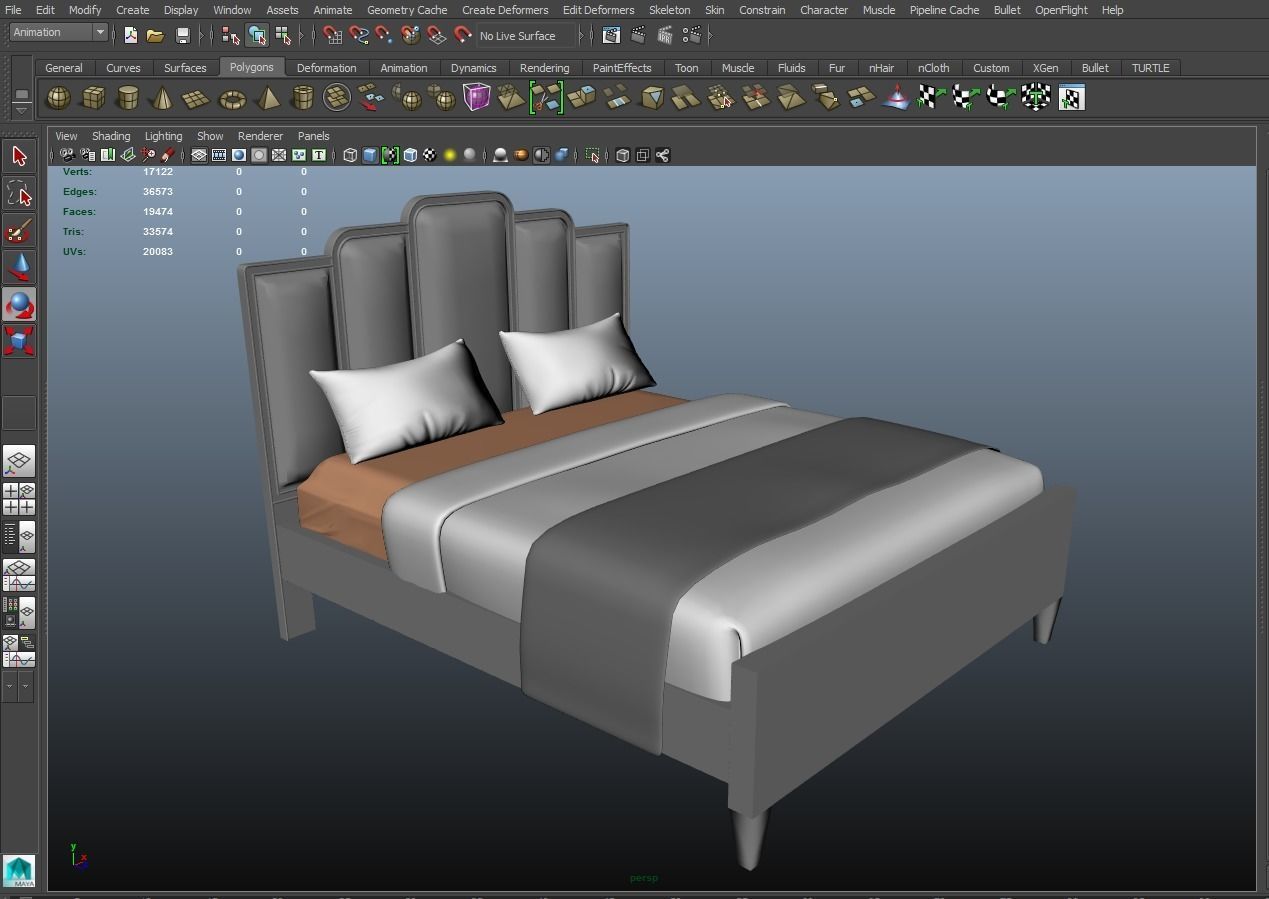The height and width of the screenshot is (899, 1269).
Task: Choose the arrow Select tool in toolbox
Action: point(19,156)
